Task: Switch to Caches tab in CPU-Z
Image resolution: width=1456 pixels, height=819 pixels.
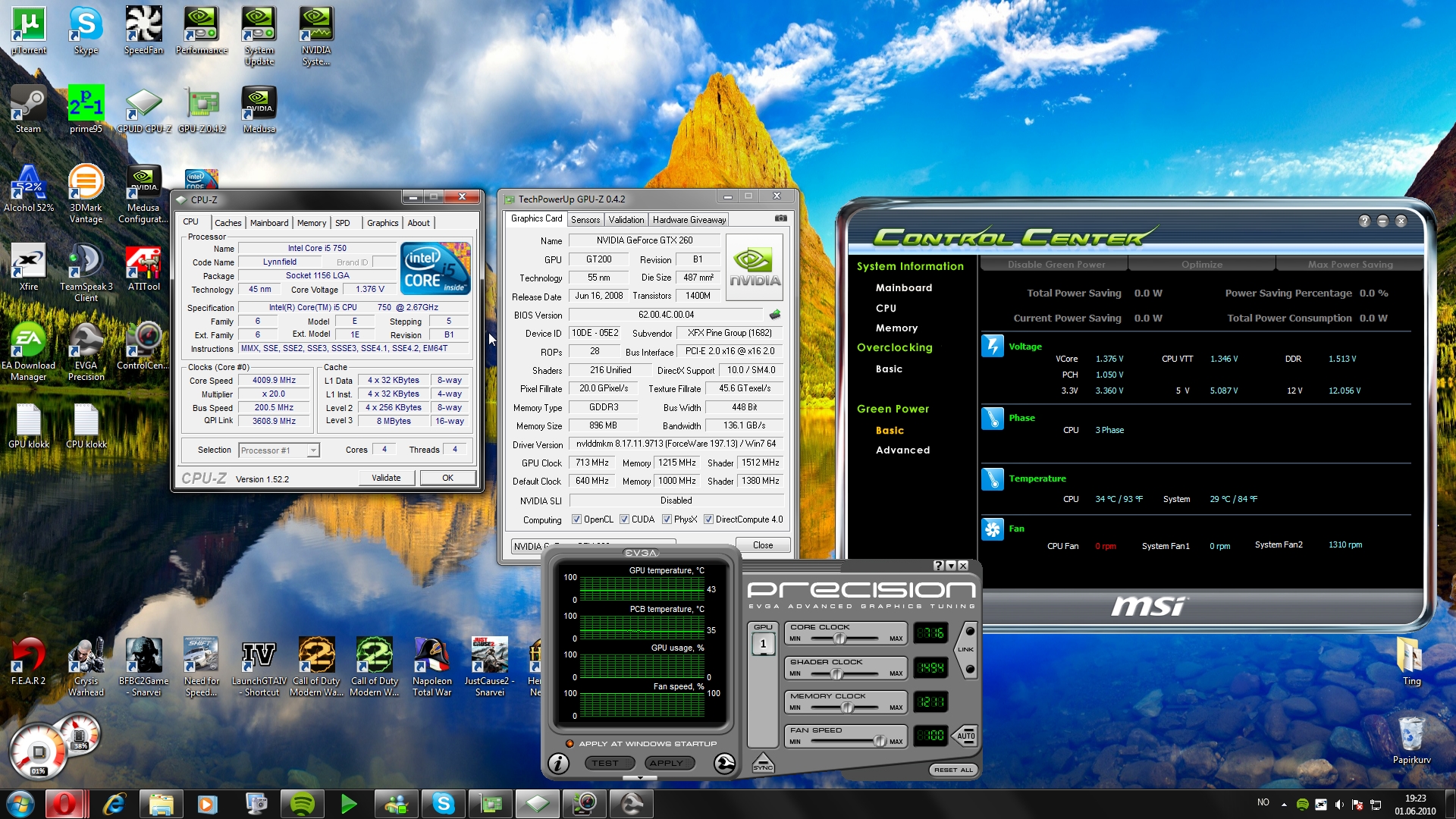Action: (x=227, y=223)
